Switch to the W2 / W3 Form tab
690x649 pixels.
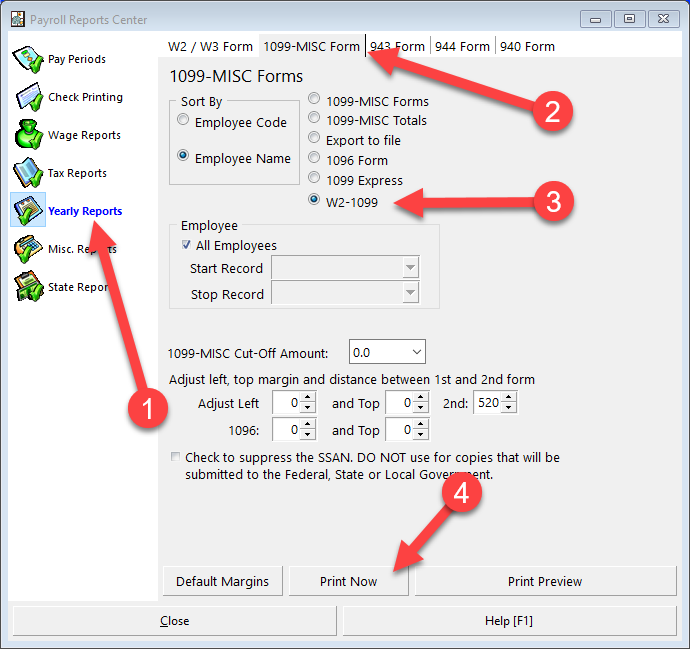pos(210,46)
